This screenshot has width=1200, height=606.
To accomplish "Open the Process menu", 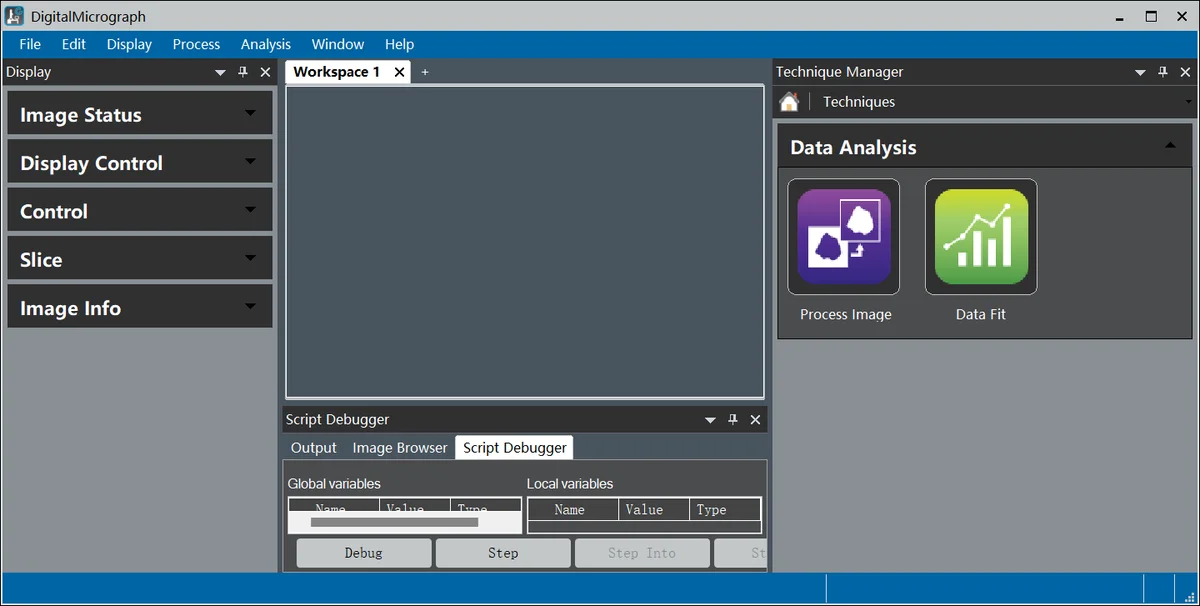I will (196, 44).
